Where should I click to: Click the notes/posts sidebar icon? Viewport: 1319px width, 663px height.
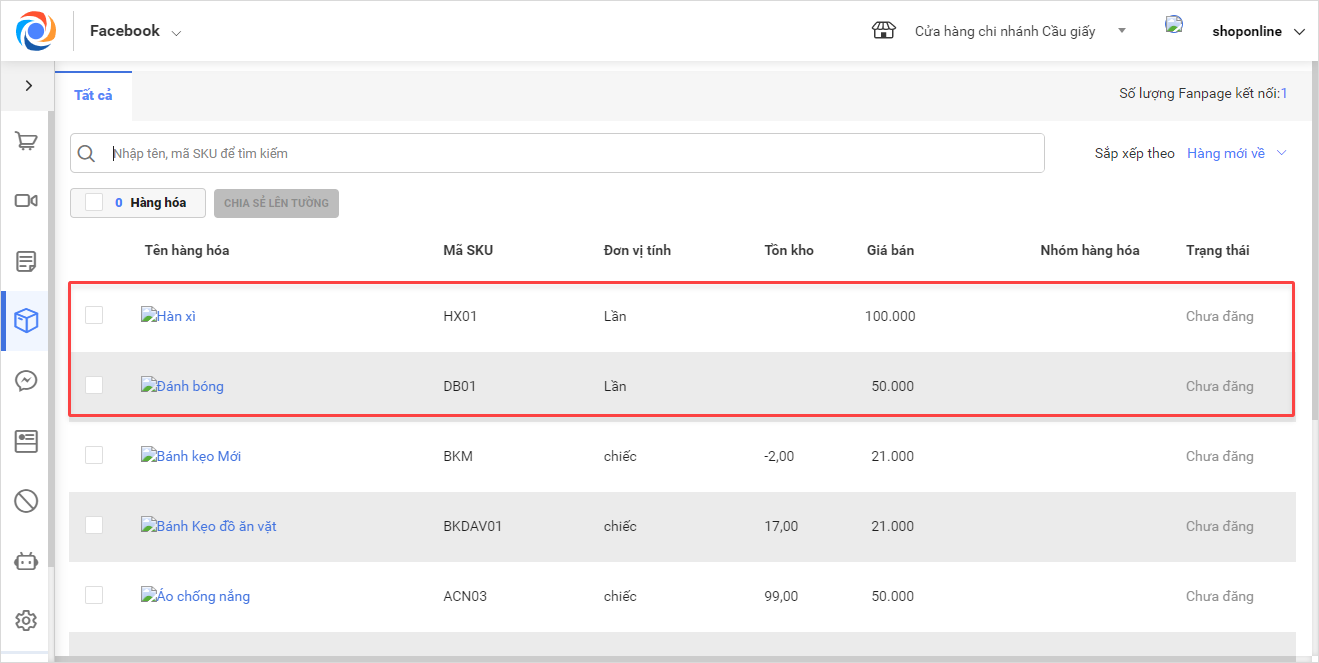click(26, 262)
